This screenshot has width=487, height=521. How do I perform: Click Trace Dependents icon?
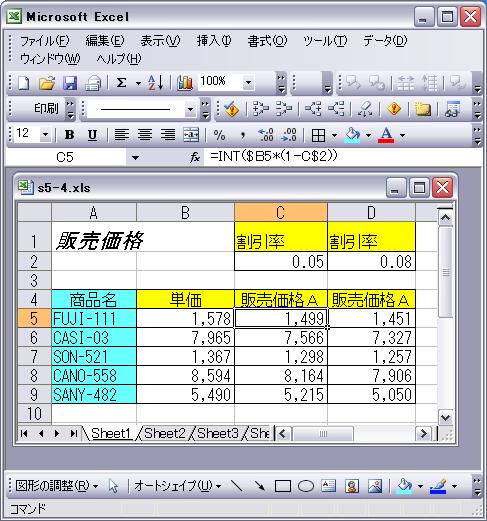point(313,109)
